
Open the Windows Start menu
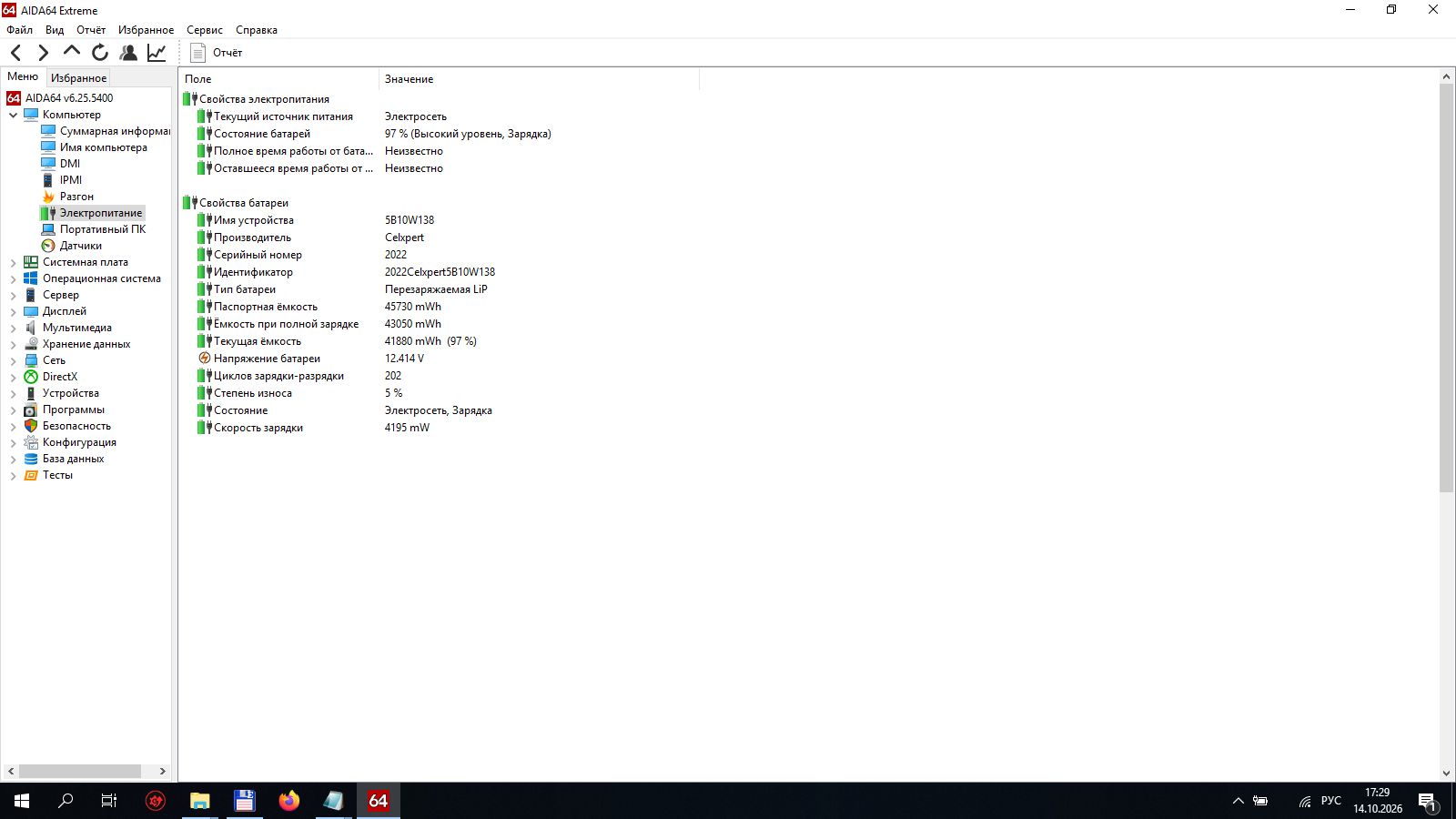click(22, 801)
